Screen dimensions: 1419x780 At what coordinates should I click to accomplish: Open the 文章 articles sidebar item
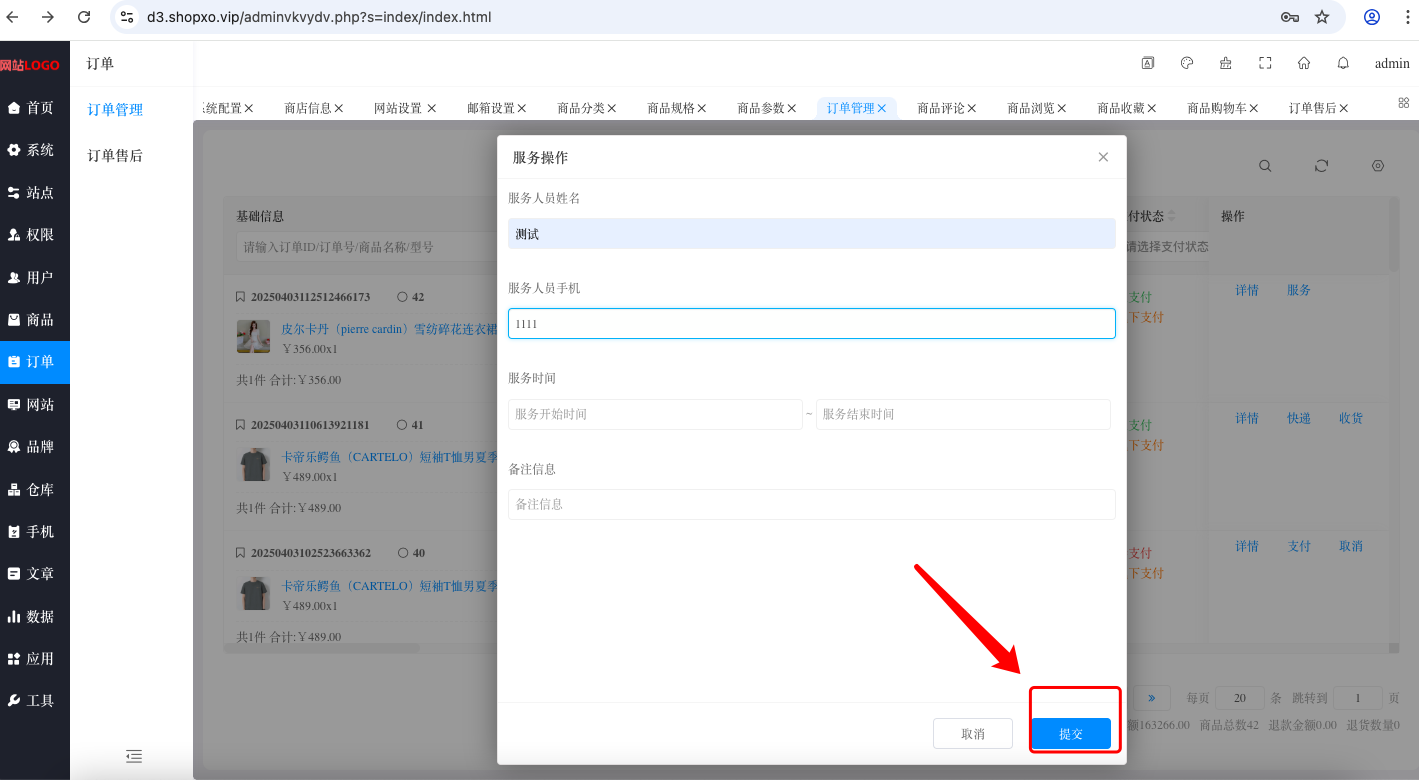(34, 574)
